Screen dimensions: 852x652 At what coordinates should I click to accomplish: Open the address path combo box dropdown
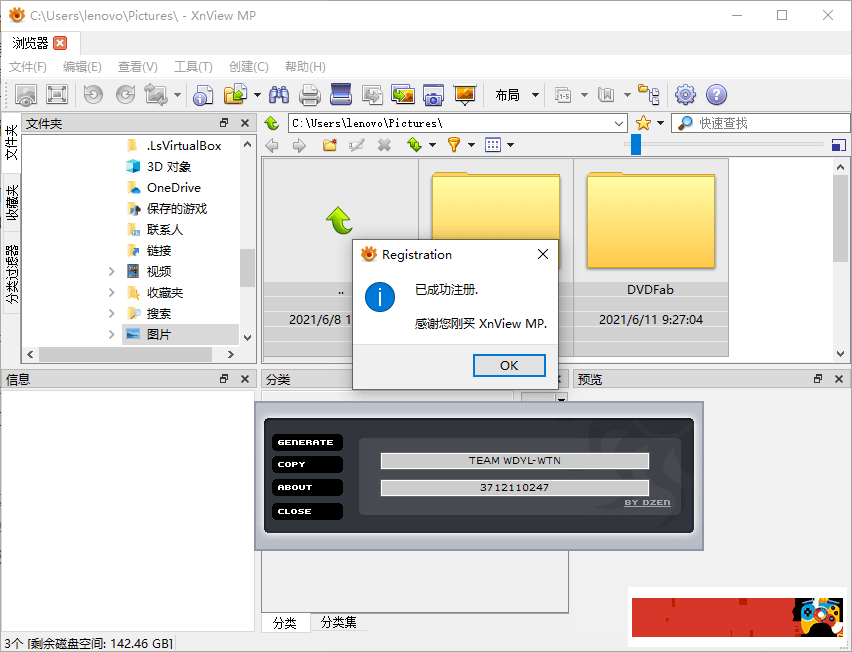pyautogui.click(x=618, y=123)
